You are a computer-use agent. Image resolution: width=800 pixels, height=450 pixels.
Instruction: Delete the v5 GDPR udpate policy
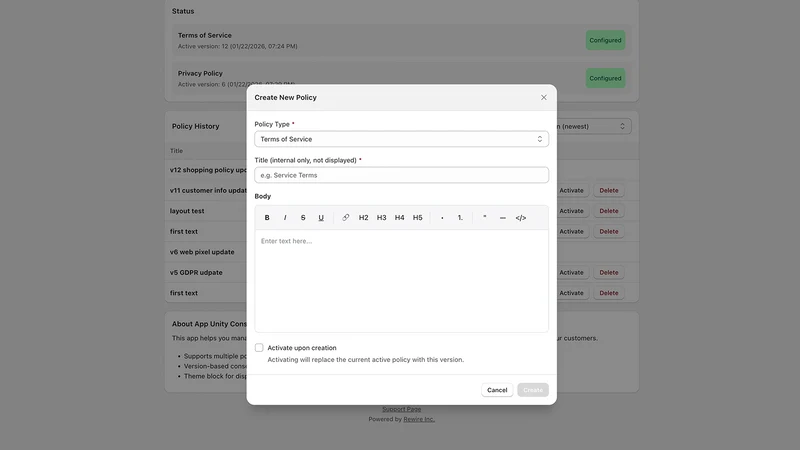[x=609, y=272]
